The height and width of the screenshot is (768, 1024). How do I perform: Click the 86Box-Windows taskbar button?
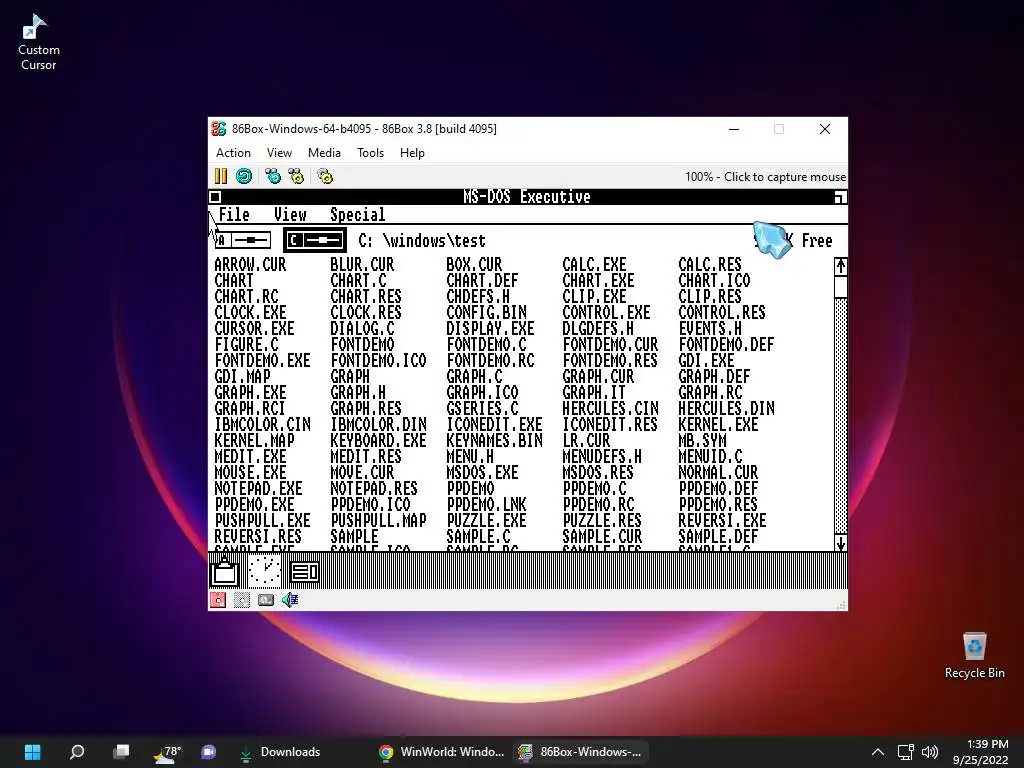[x=581, y=752]
